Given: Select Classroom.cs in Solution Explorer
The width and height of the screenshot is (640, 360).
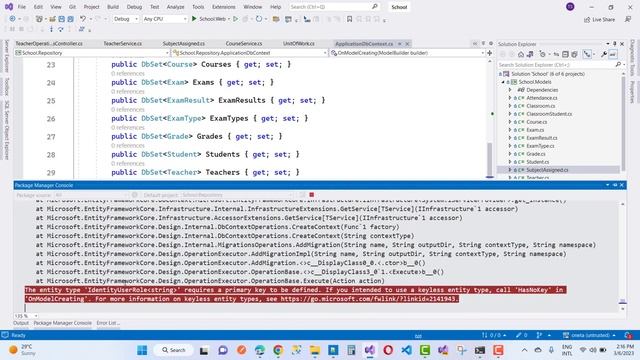Looking at the screenshot, I should (540, 106).
